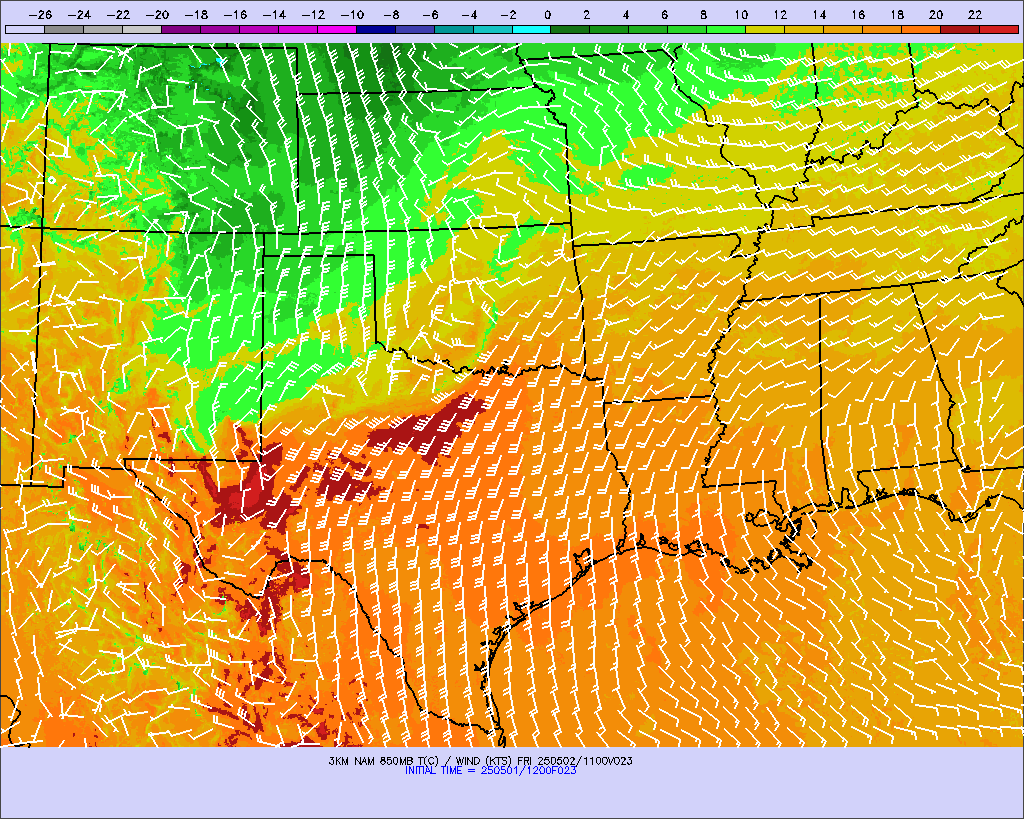The height and width of the screenshot is (819, 1024).
Task: Pick the dark red swatch between 20 and 22
Action: click(960, 29)
